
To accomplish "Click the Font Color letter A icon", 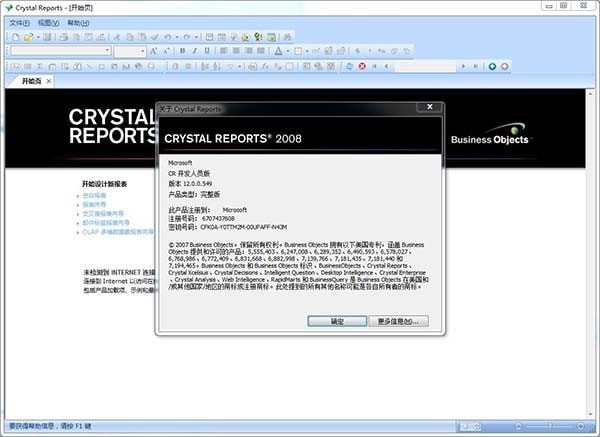I will pos(279,51).
